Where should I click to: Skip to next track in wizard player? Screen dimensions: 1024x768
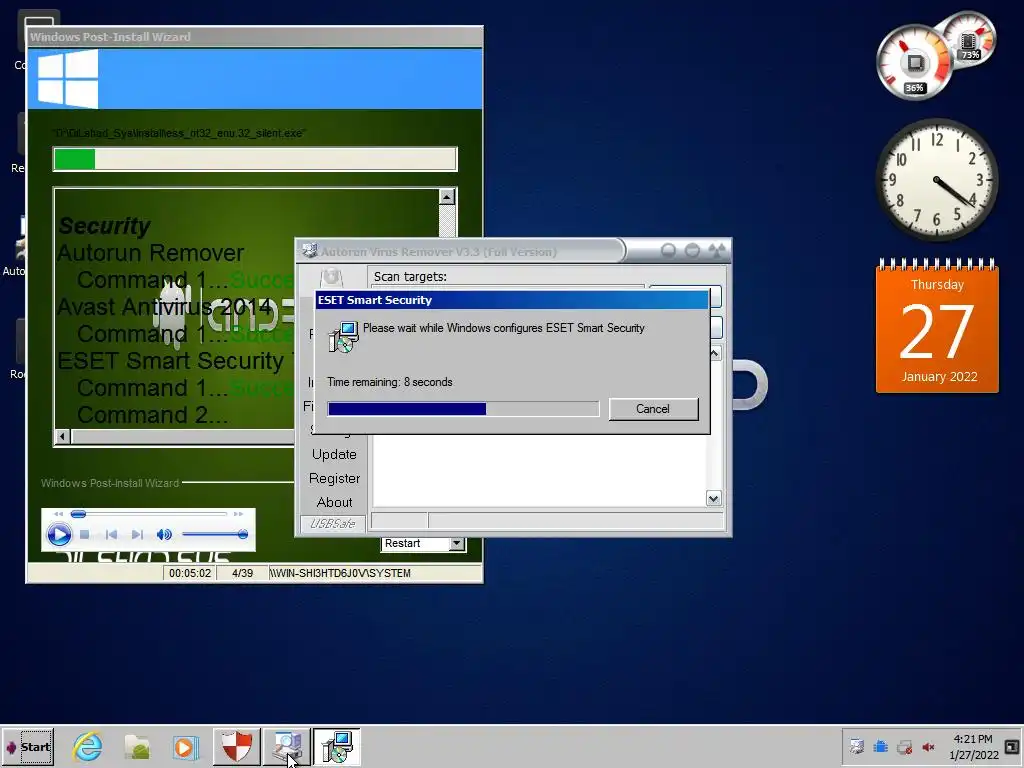pos(137,535)
